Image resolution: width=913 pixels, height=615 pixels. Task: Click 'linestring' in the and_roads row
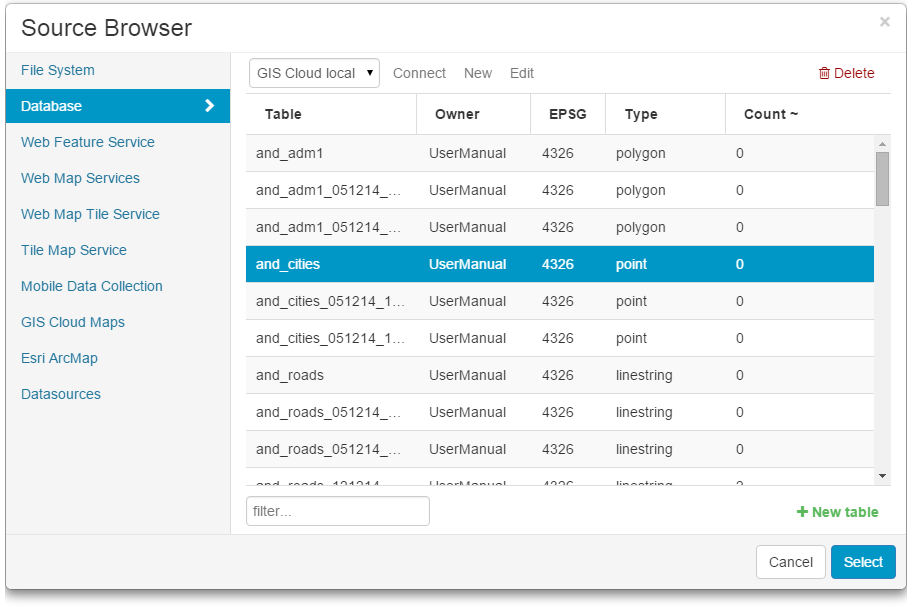644,376
